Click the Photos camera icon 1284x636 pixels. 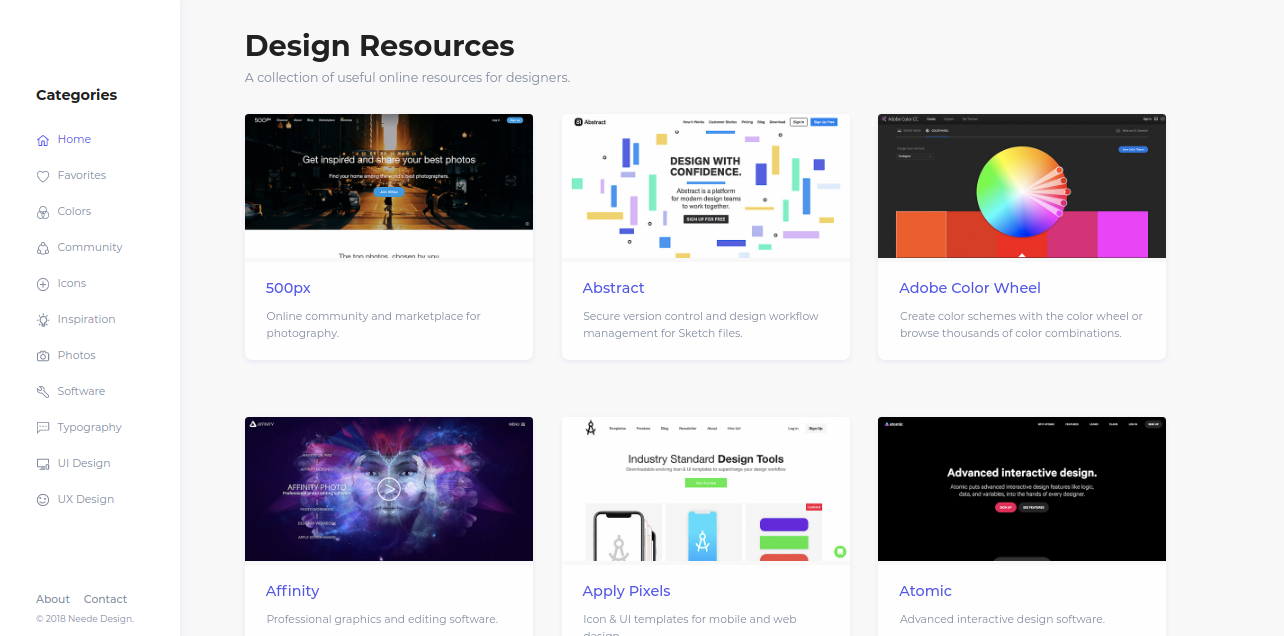tap(43, 356)
